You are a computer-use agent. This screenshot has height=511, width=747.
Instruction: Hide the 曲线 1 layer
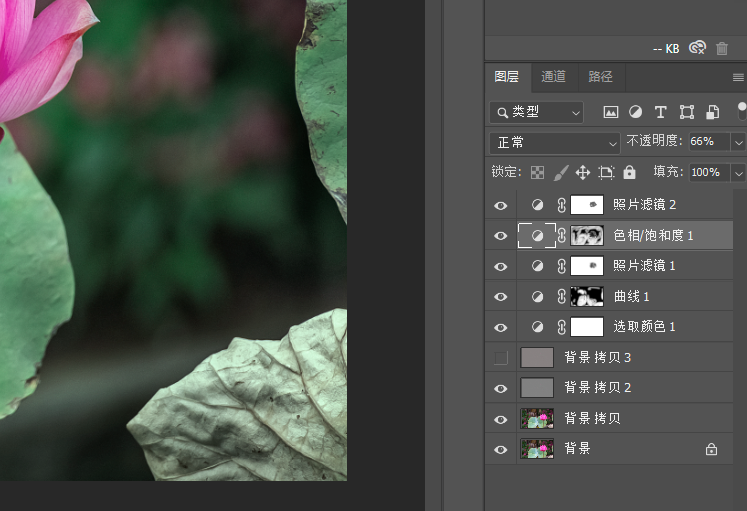tap(501, 297)
